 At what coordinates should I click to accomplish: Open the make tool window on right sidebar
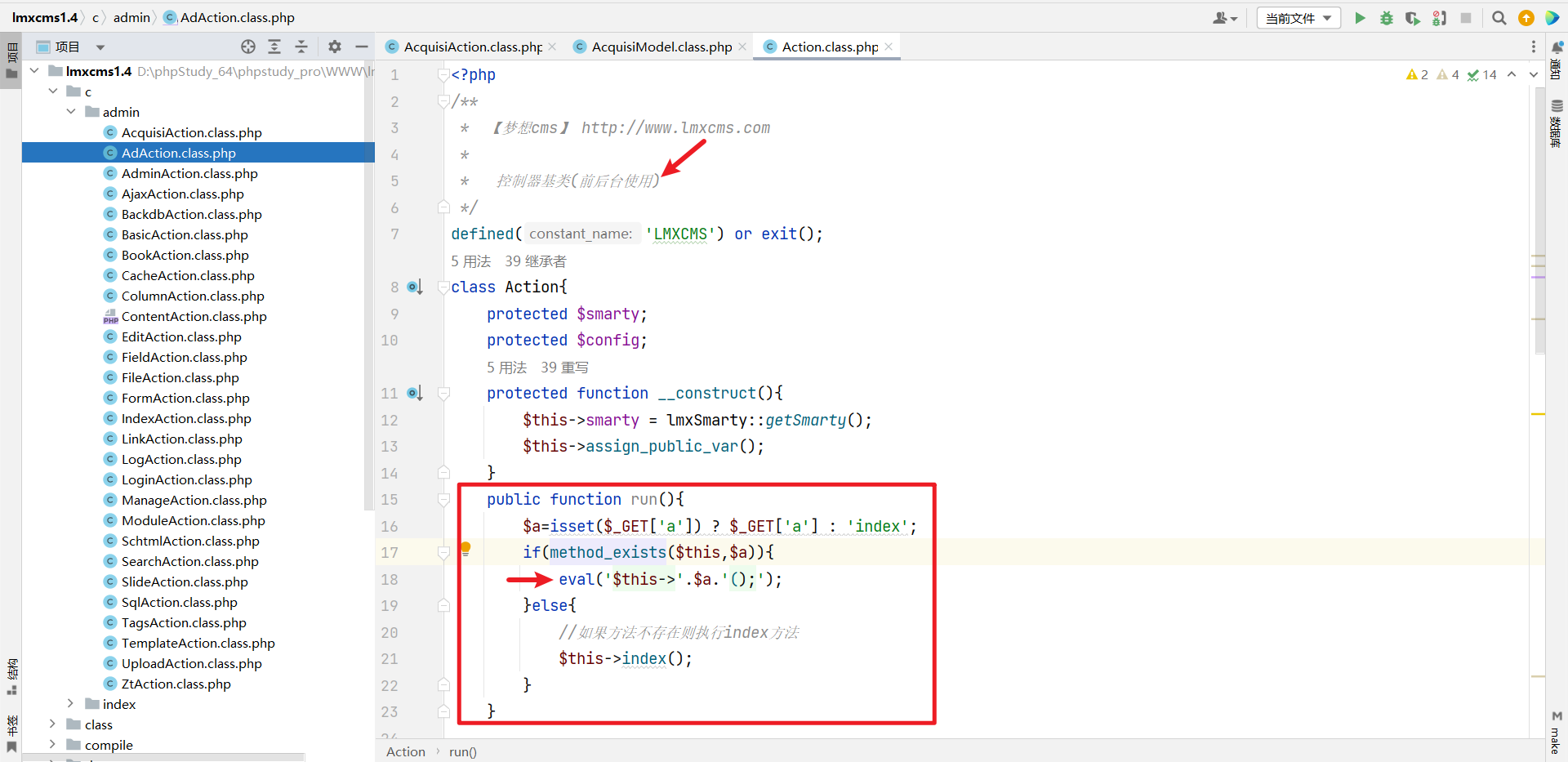pos(1557,733)
